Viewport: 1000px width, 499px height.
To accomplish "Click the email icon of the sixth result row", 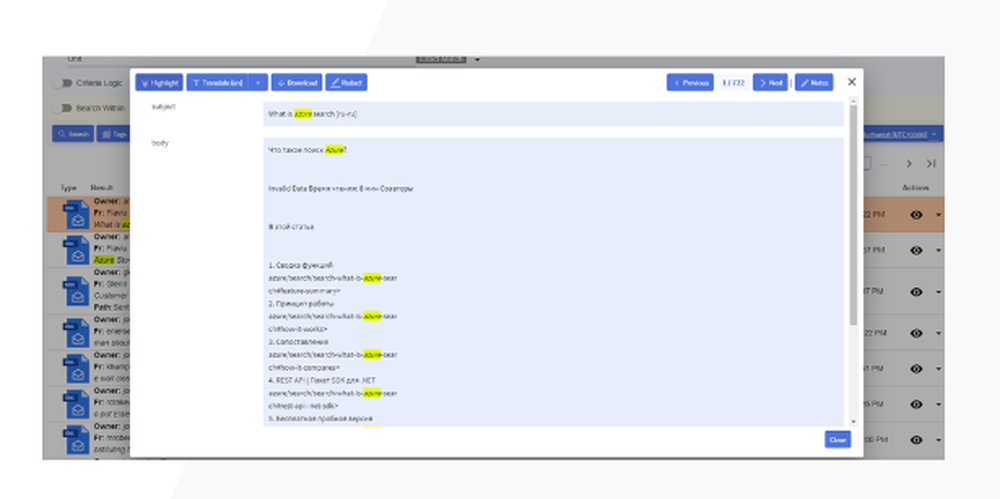I will 76,404.
